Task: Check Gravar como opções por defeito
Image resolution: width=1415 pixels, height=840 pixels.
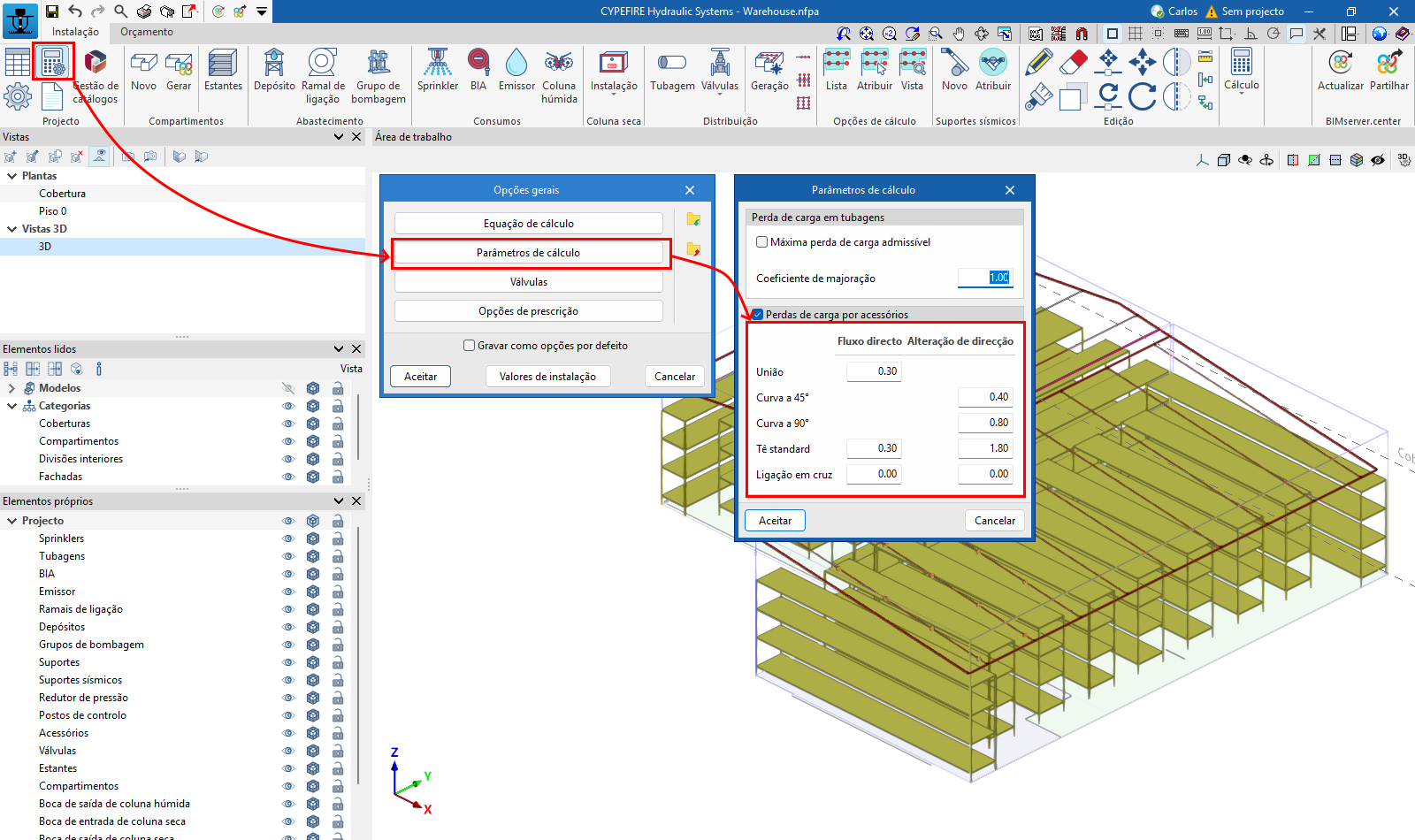Action: 470,346
